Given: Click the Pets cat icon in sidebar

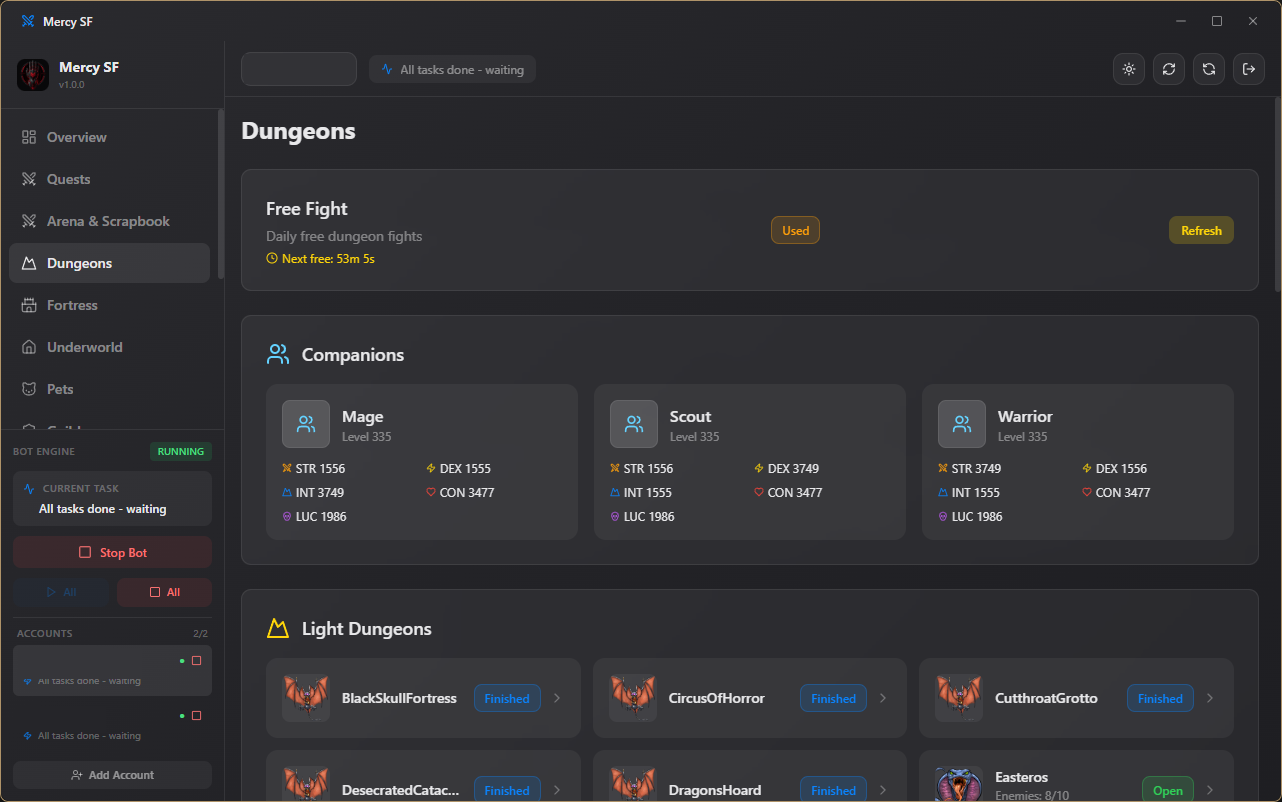Looking at the screenshot, I should (29, 389).
